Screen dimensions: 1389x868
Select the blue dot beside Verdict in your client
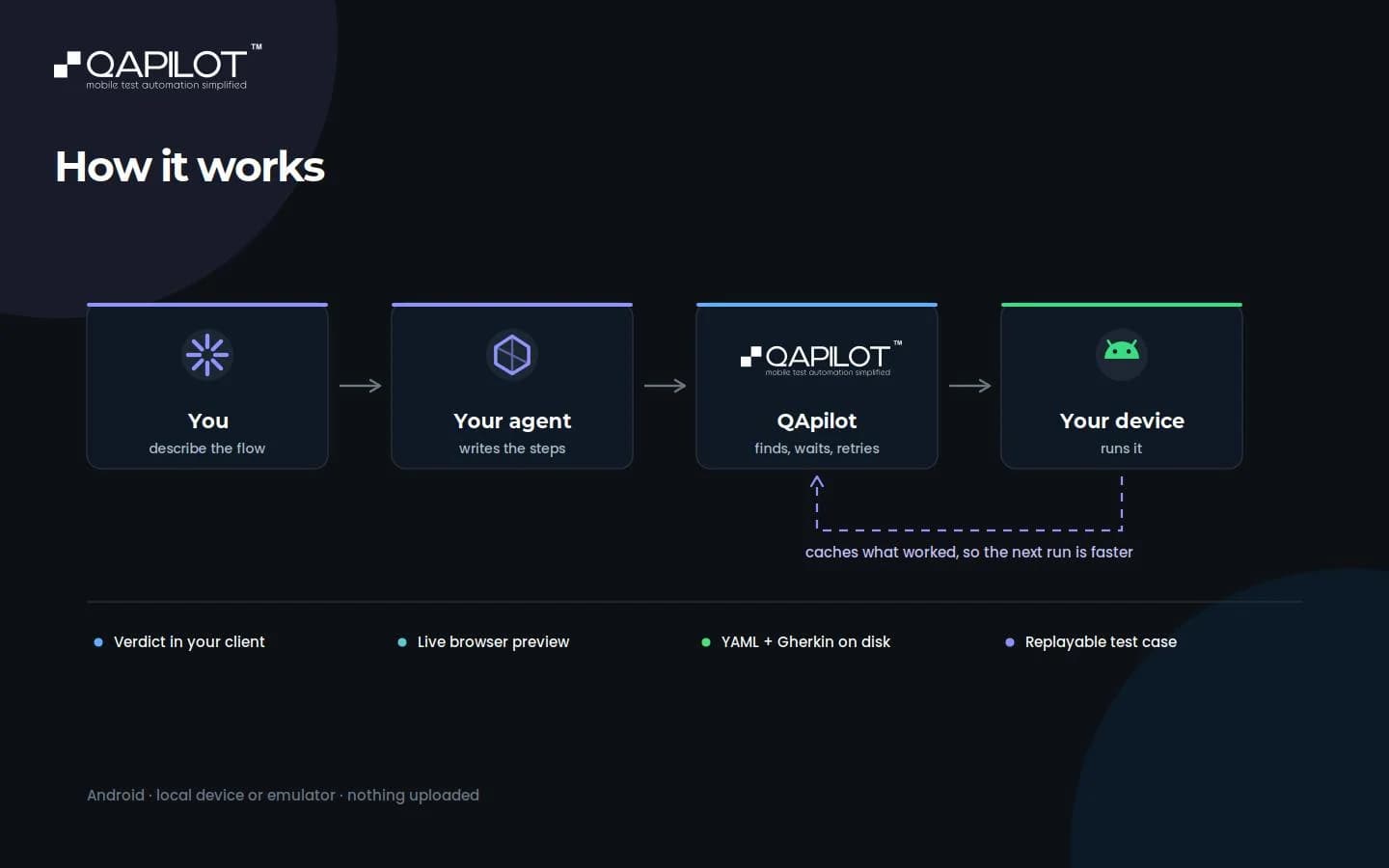98,642
